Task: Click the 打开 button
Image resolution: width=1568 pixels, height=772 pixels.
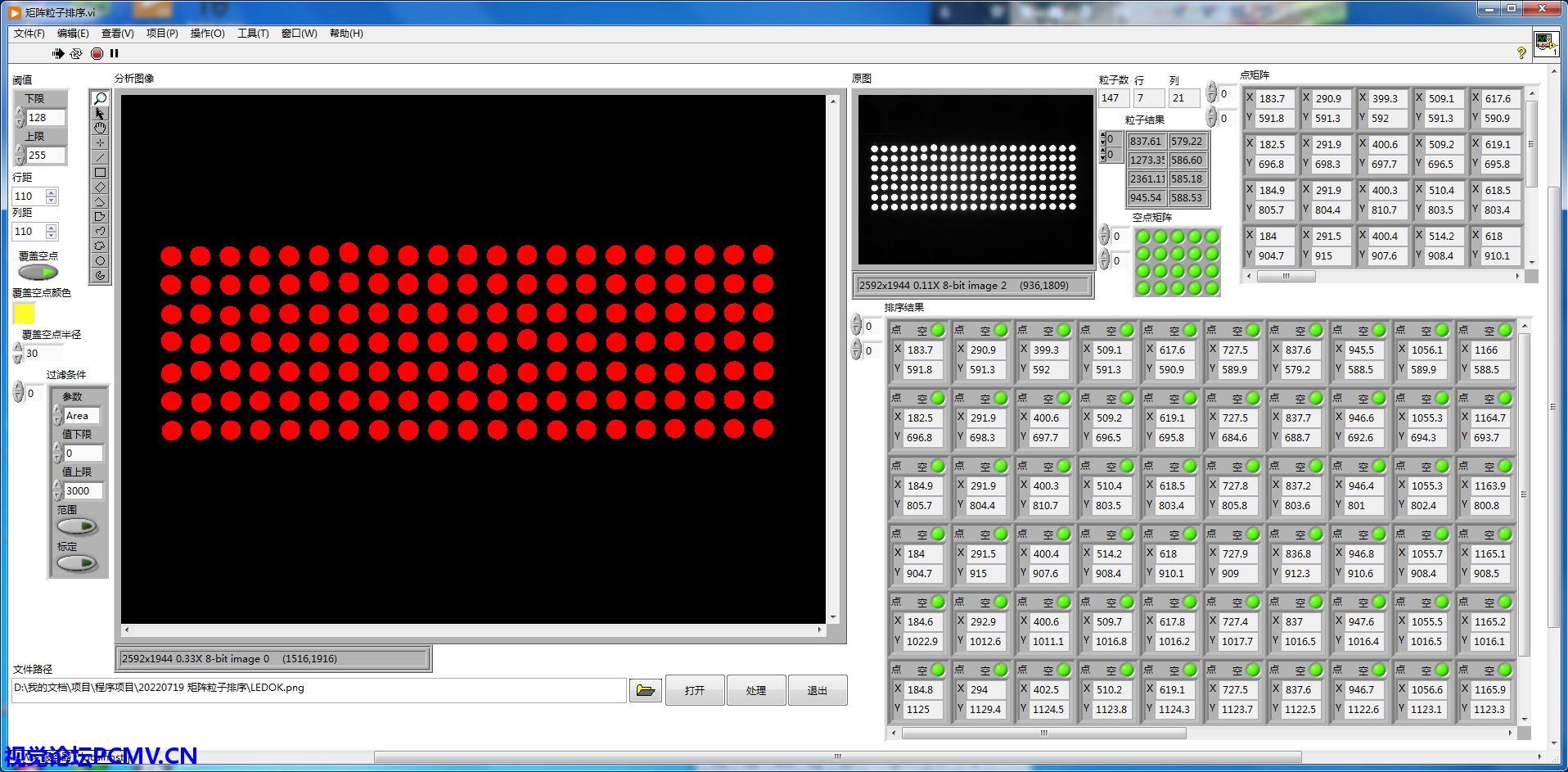Action: click(x=695, y=691)
